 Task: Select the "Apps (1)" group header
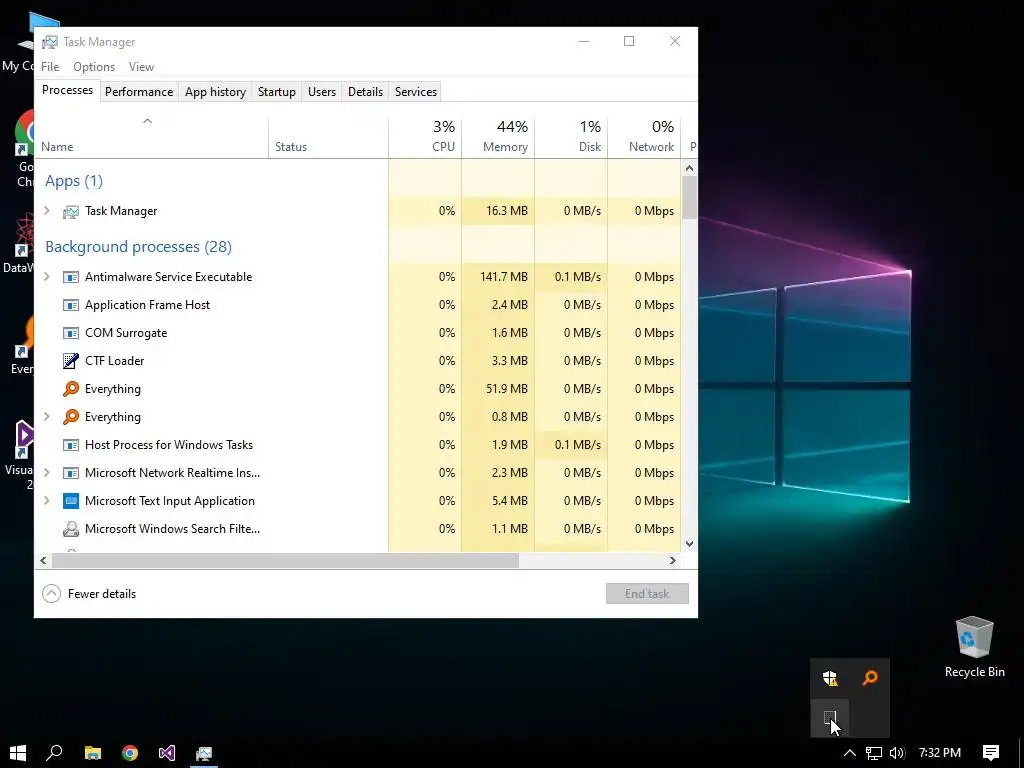point(74,181)
